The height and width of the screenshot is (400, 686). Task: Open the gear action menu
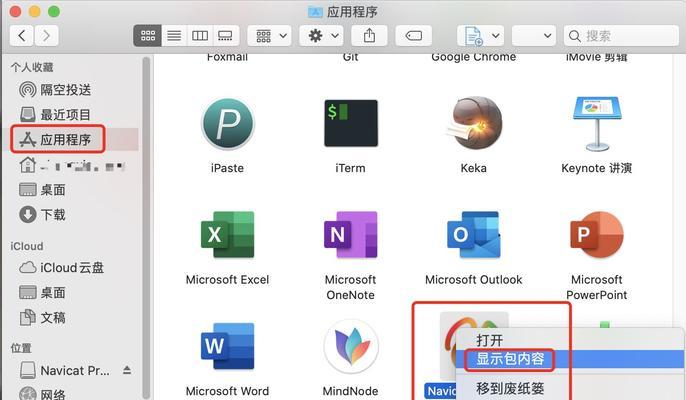tap(322, 35)
